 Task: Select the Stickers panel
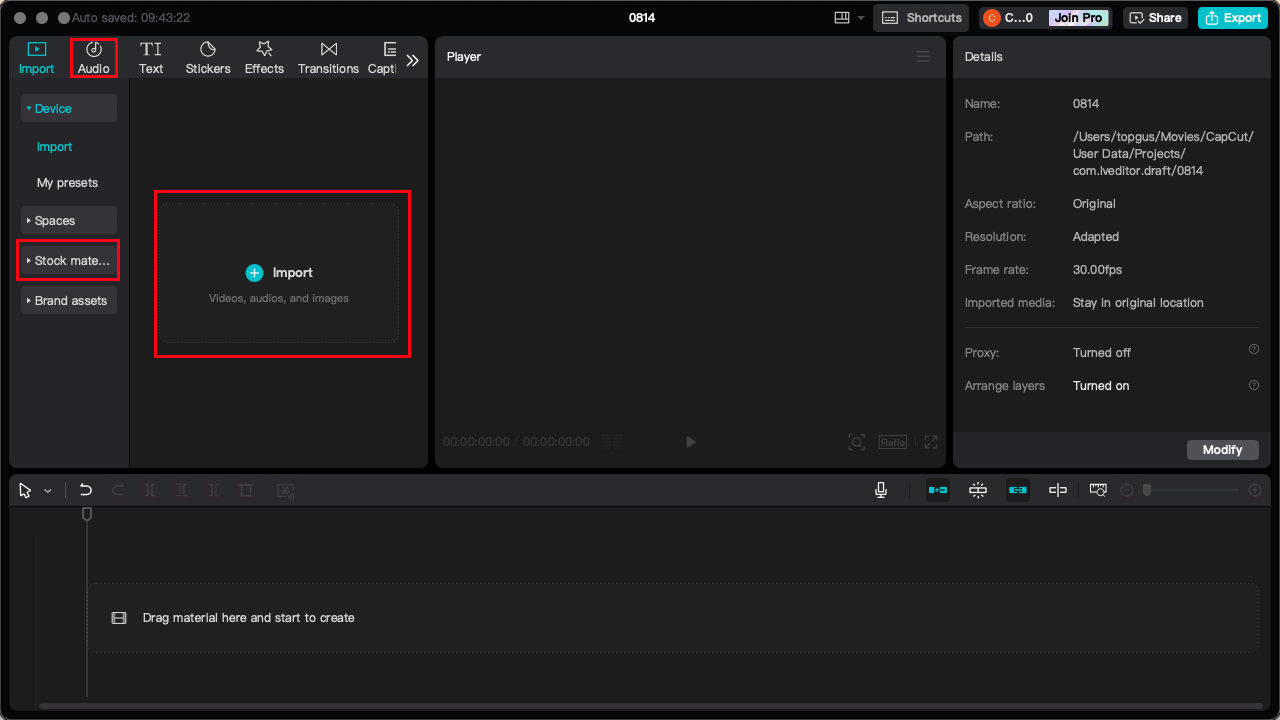(207, 57)
